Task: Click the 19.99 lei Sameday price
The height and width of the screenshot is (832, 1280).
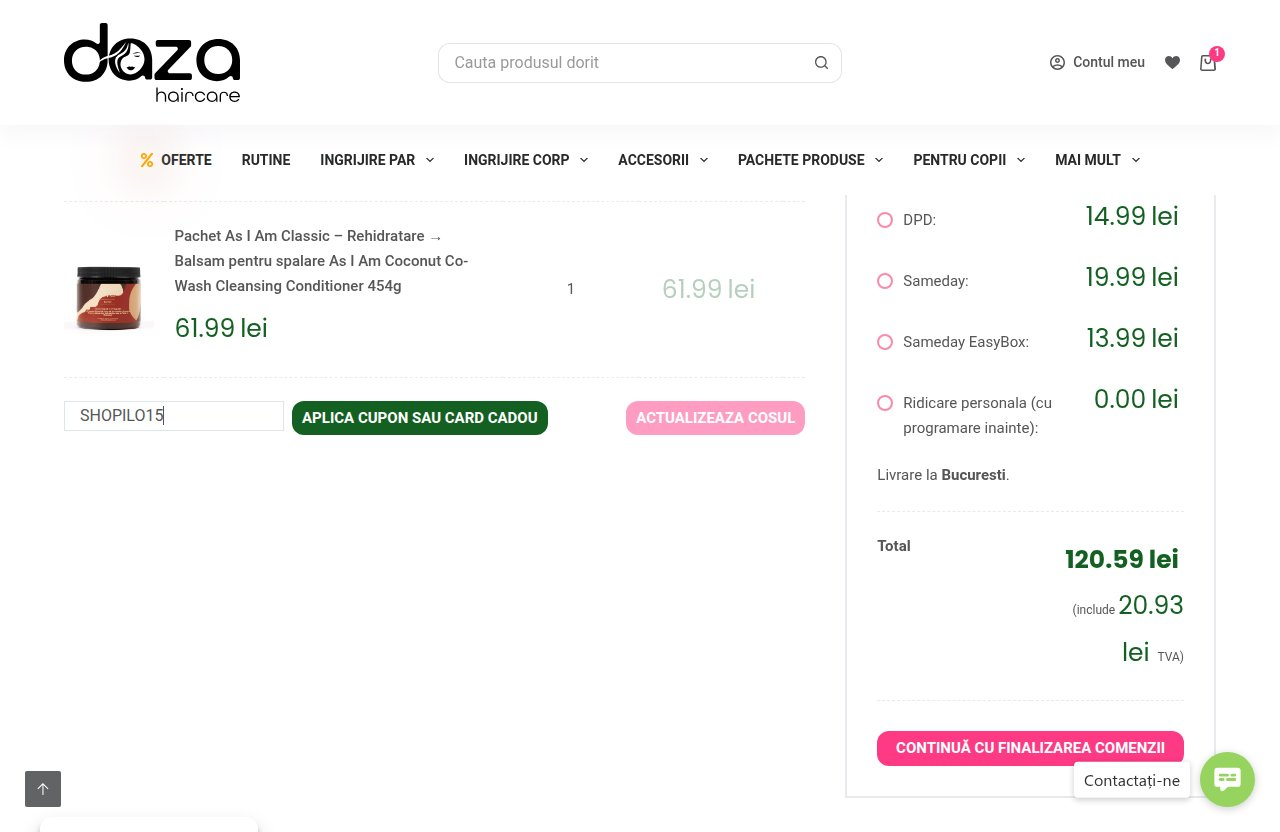Action: 1132,277
